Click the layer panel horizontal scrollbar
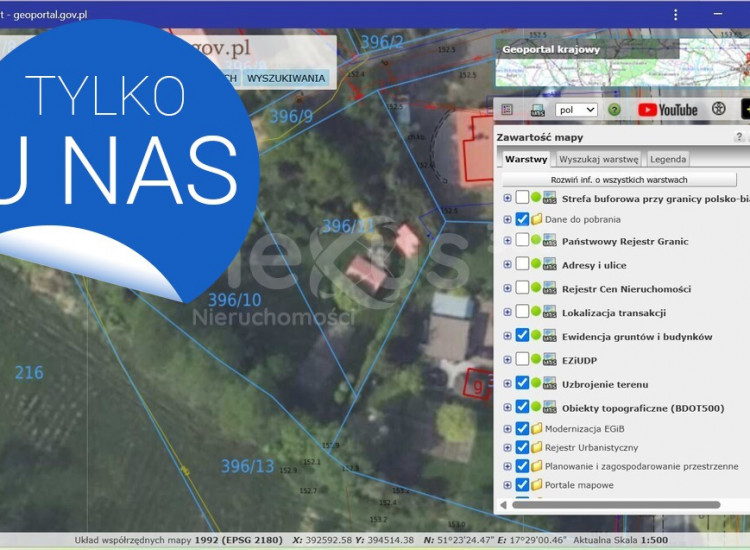The image size is (750, 550). point(616,505)
